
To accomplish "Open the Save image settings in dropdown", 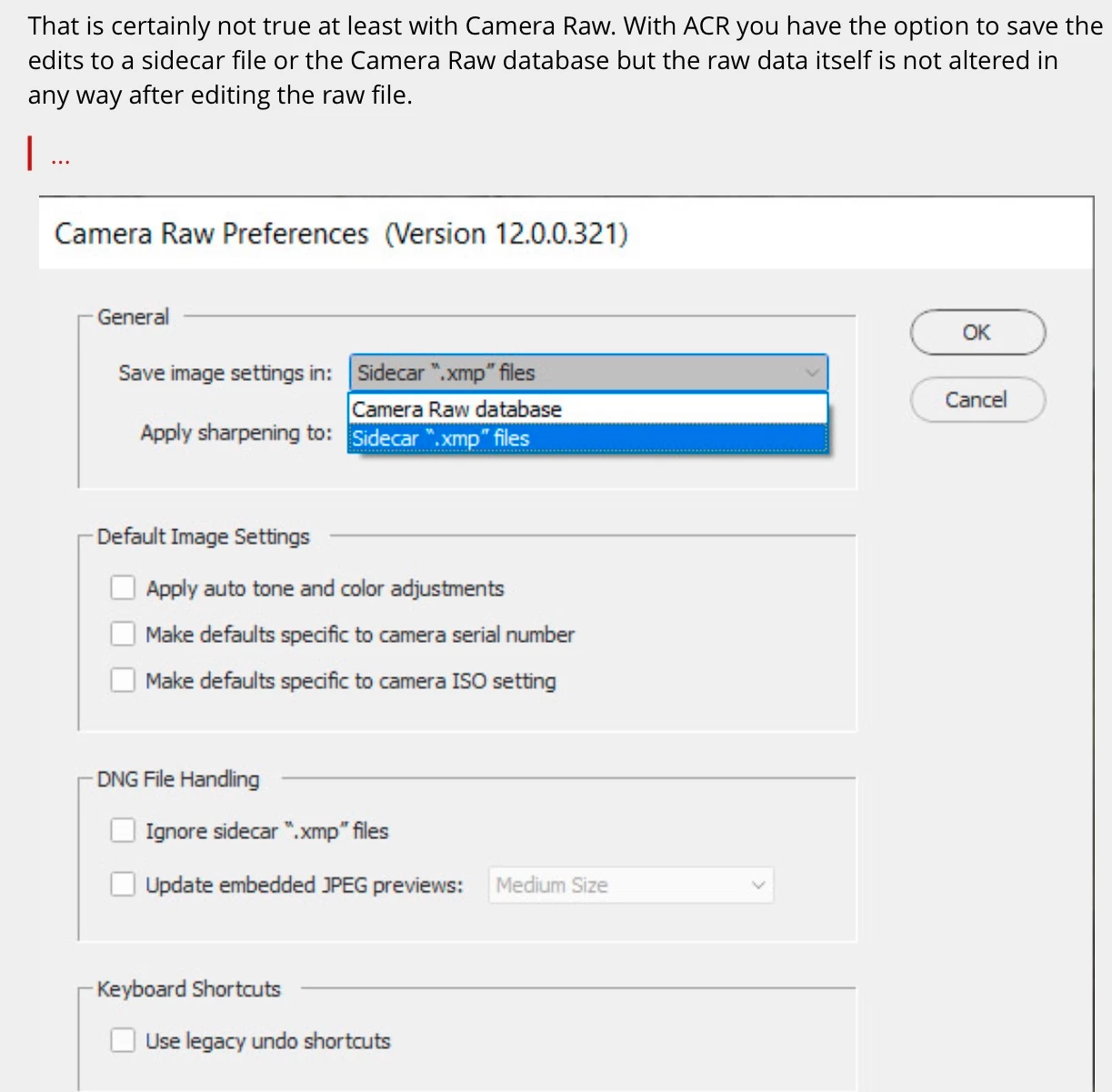I will point(588,373).
